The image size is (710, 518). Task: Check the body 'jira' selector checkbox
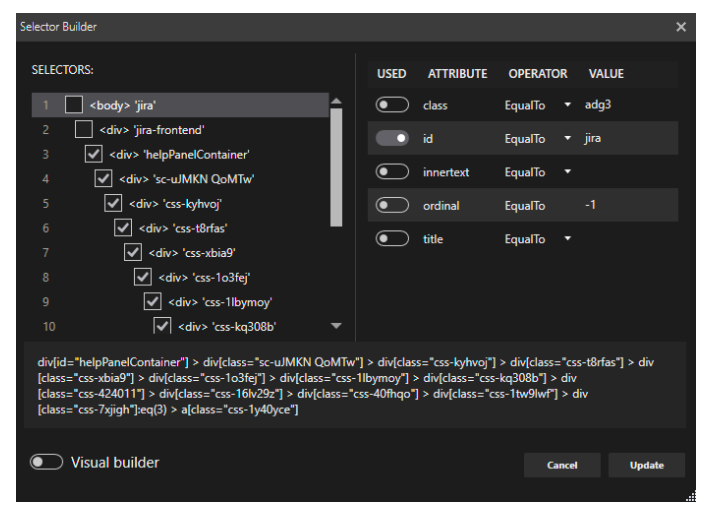74,104
